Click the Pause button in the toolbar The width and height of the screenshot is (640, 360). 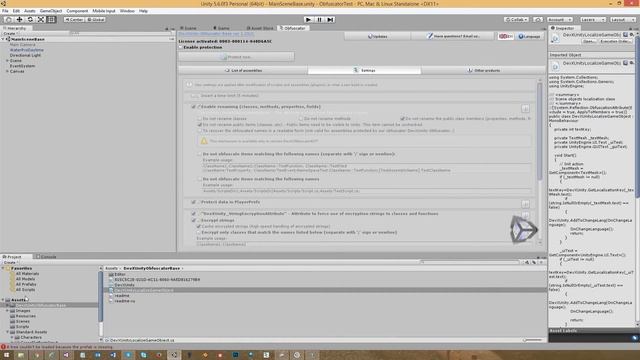[x=320, y=19]
